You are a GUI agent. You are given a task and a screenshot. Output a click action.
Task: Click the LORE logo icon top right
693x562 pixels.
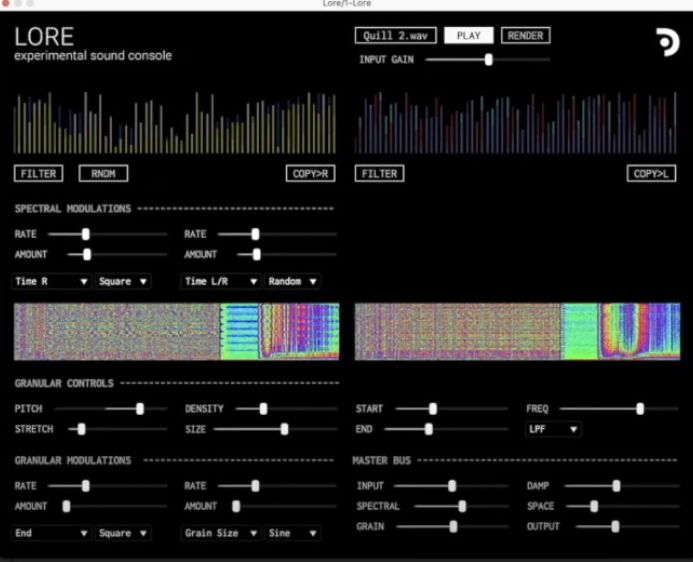click(x=667, y=41)
